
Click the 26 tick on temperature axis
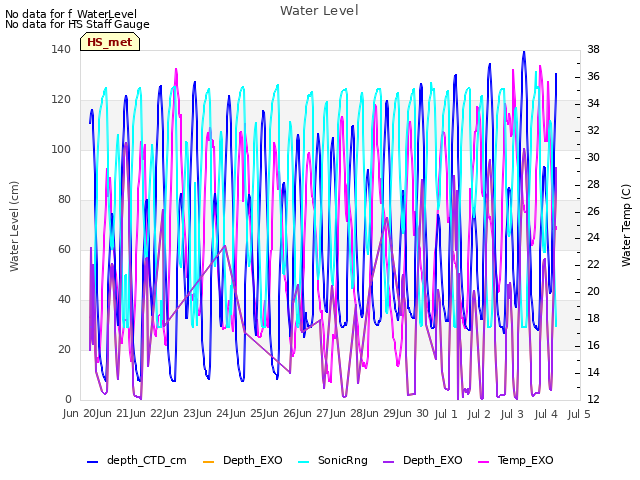click(x=593, y=211)
